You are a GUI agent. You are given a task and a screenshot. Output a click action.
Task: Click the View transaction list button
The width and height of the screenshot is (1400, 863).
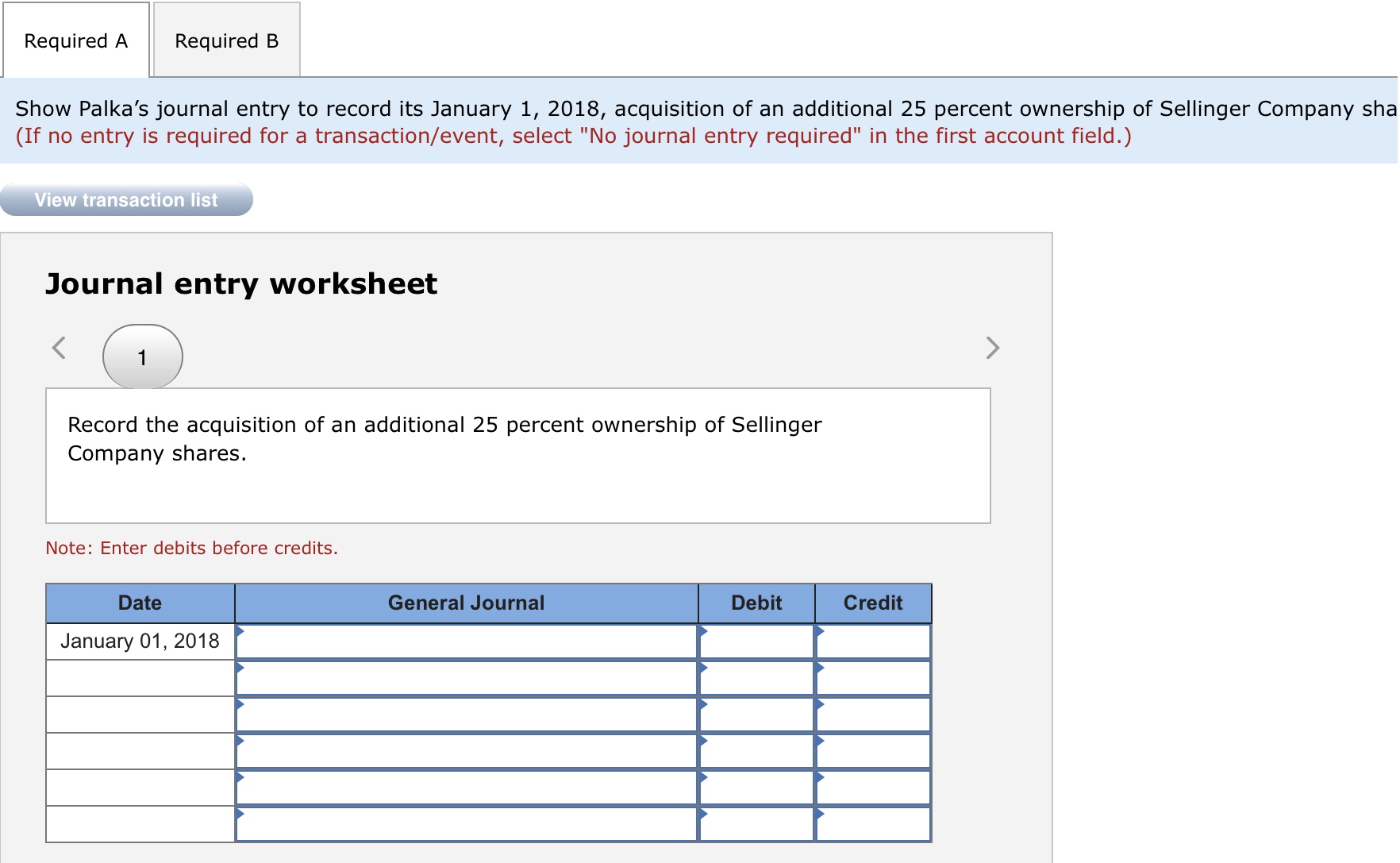click(x=125, y=200)
